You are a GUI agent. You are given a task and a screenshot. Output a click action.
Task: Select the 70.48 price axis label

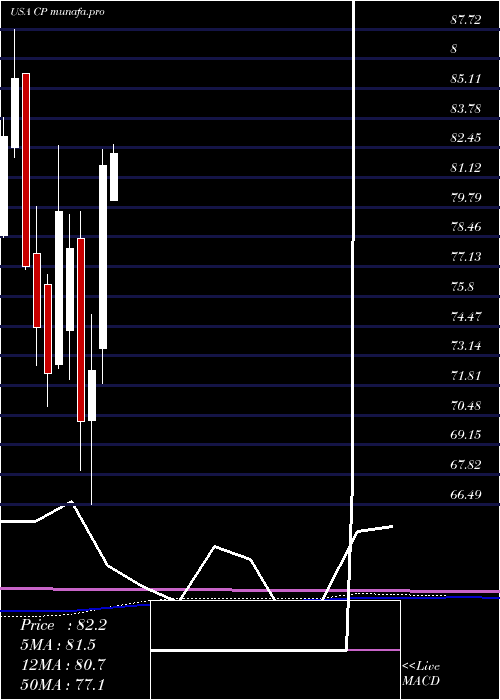point(466,405)
